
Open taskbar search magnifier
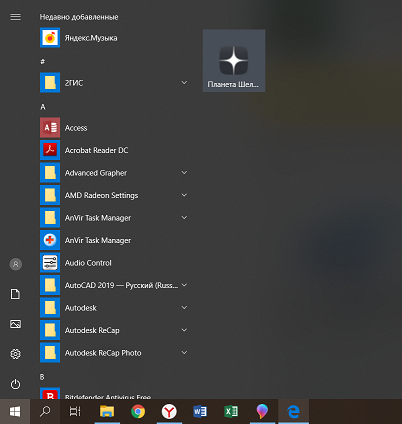pyautogui.click(x=45, y=412)
